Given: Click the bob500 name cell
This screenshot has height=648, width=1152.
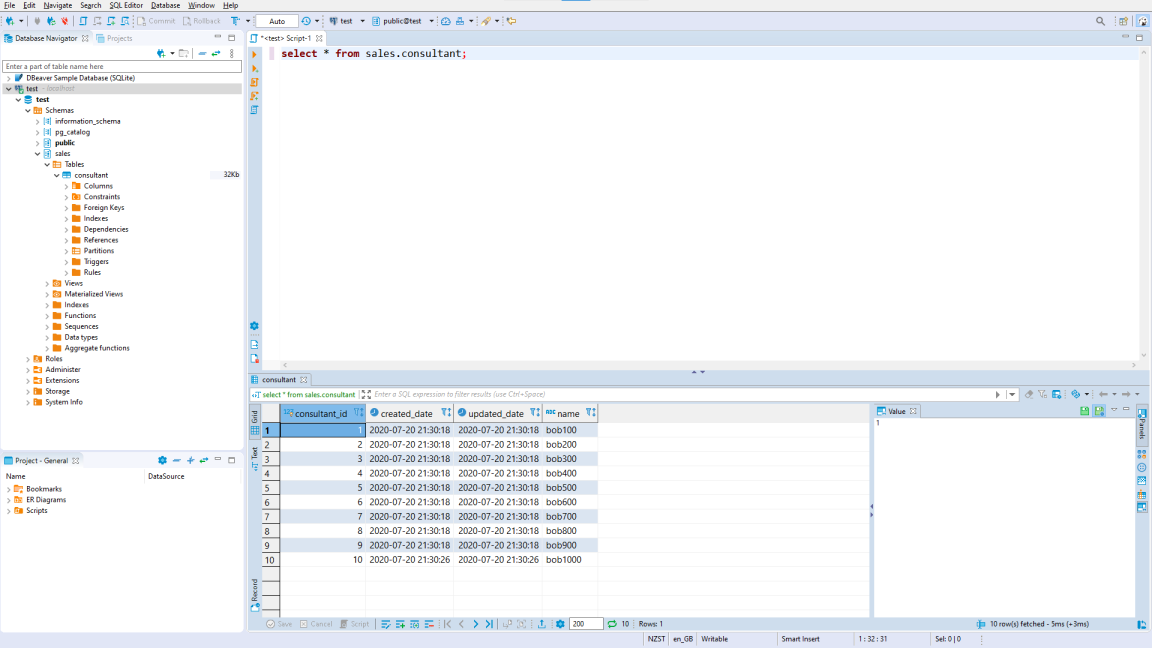Looking at the screenshot, I should coord(569,488).
